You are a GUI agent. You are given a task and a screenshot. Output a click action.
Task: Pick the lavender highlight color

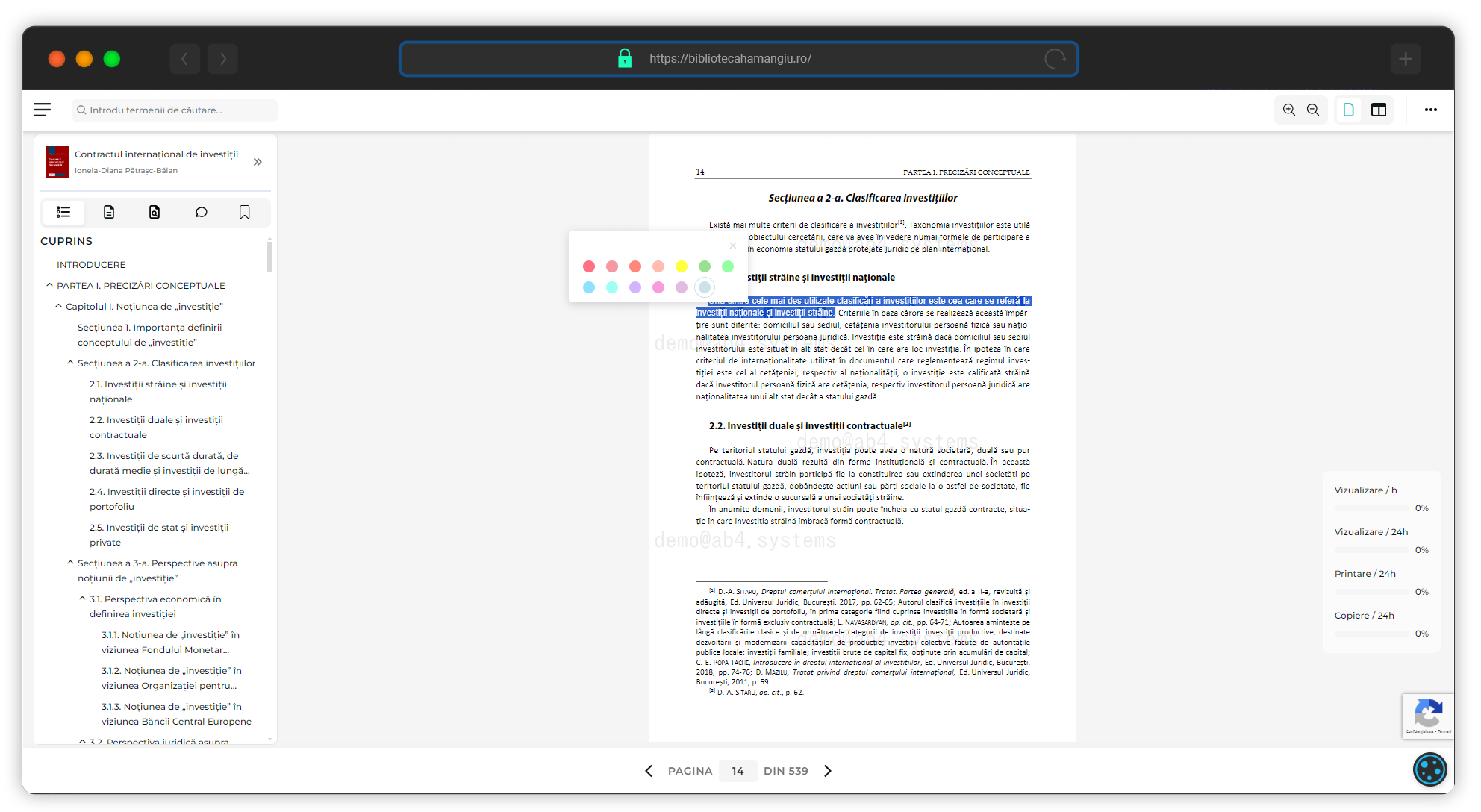coord(635,287)
